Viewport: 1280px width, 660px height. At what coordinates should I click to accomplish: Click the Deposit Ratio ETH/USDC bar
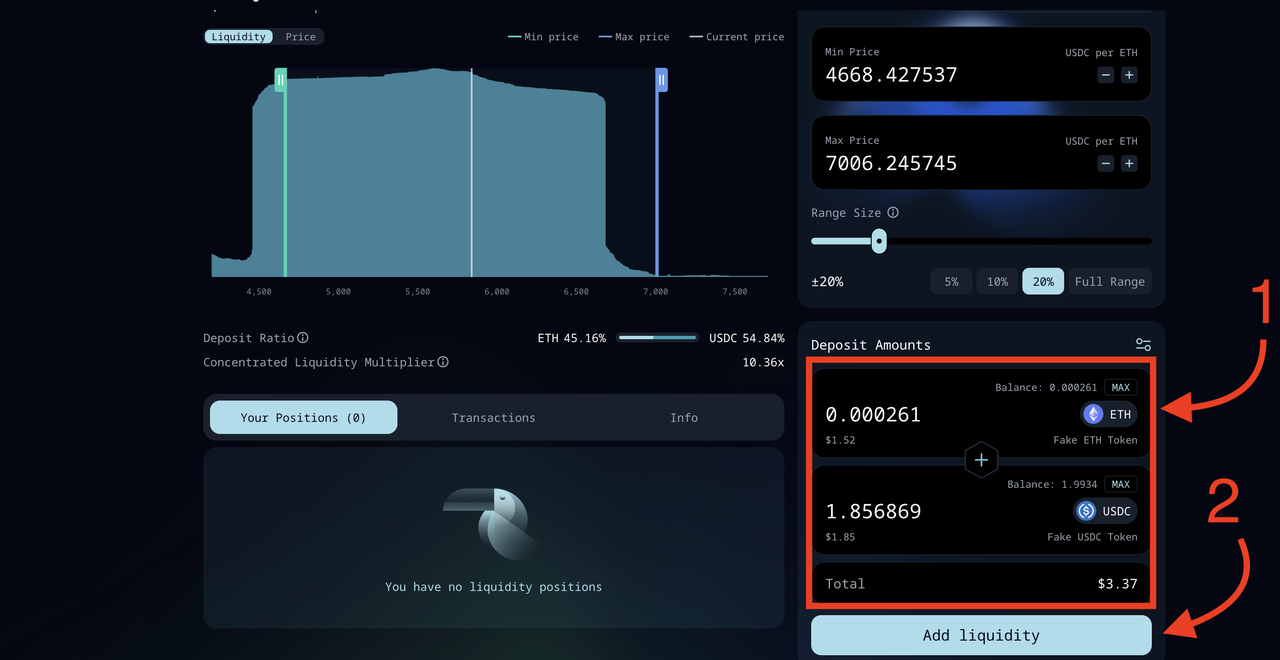(658, 338)
